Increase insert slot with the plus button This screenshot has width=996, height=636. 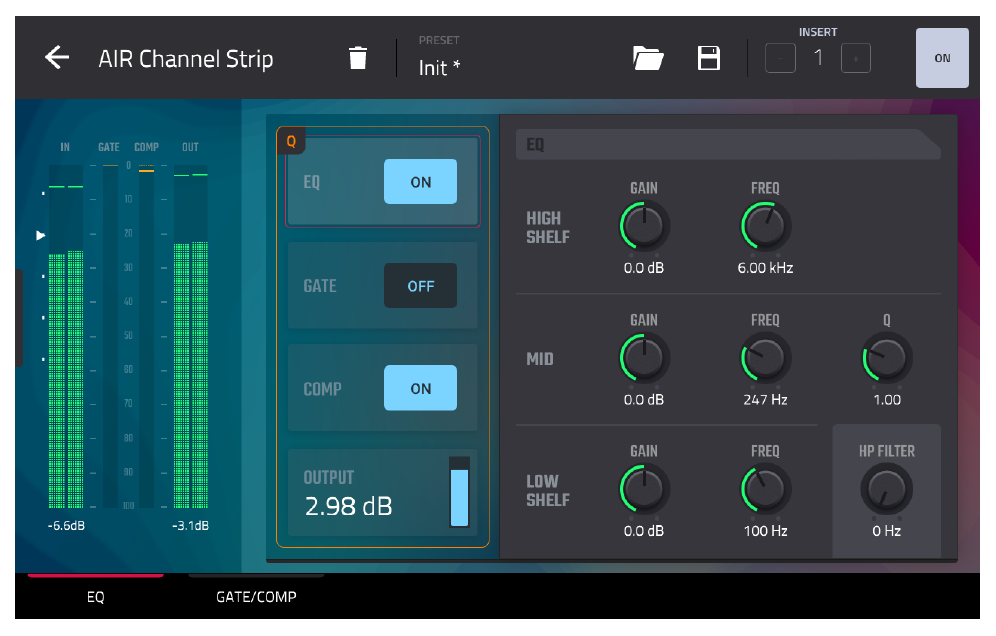(856, 58)
